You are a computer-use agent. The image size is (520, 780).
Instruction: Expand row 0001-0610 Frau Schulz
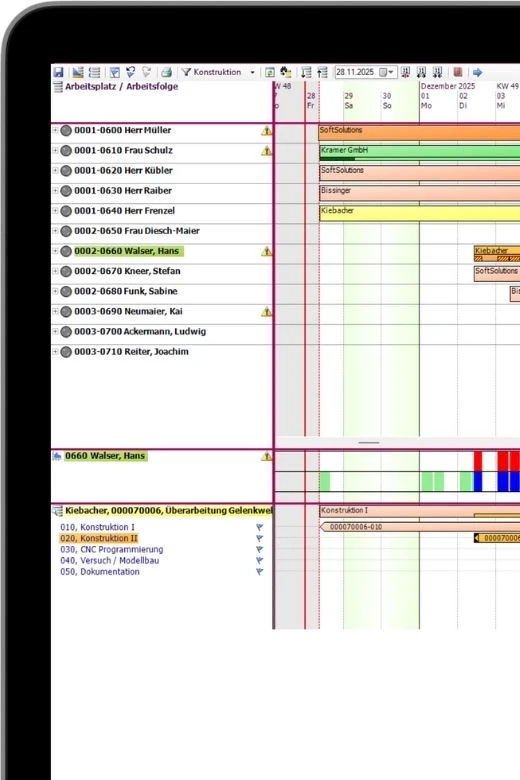(55, 150)
